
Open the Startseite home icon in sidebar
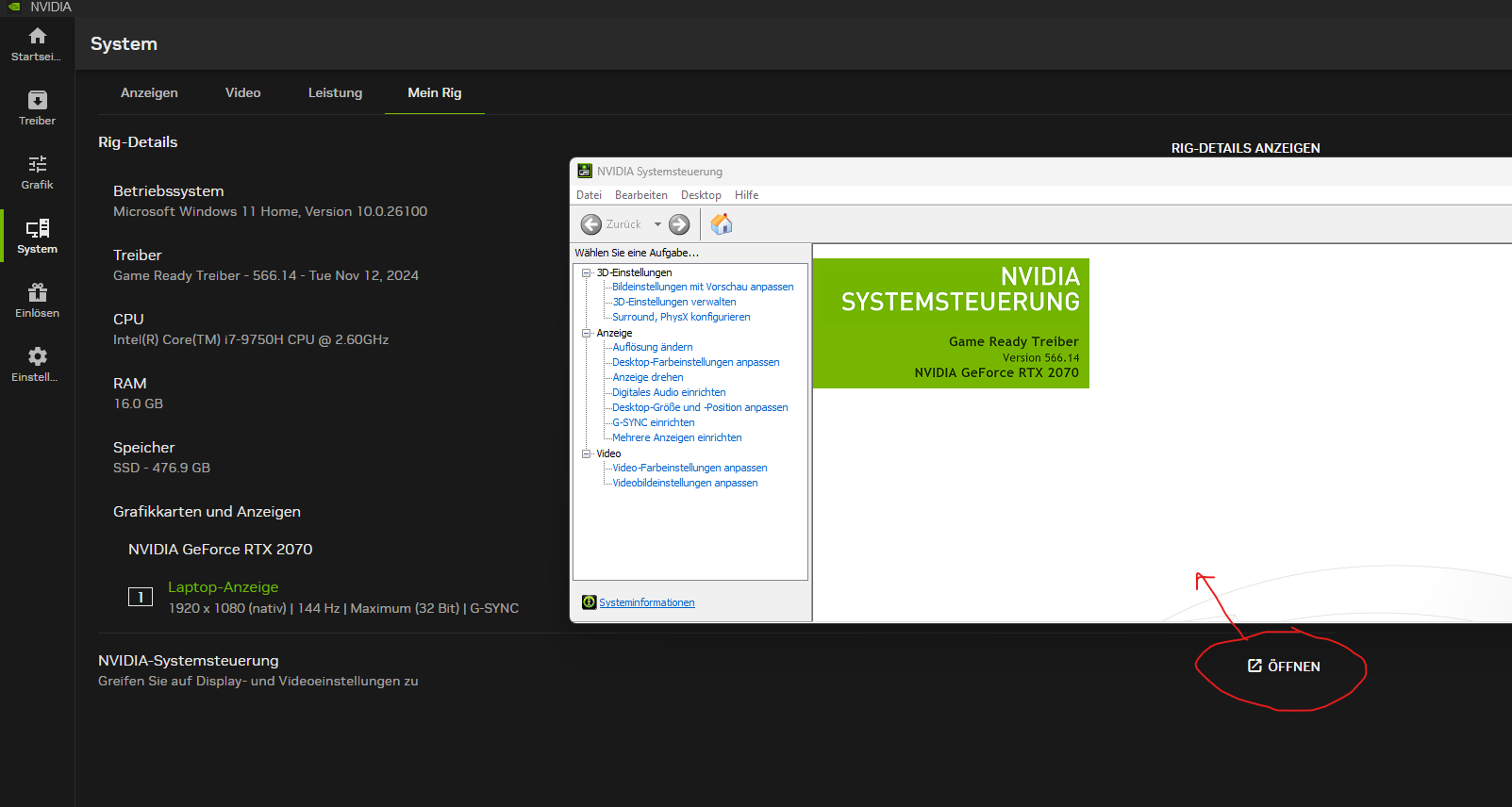(37, 36)
